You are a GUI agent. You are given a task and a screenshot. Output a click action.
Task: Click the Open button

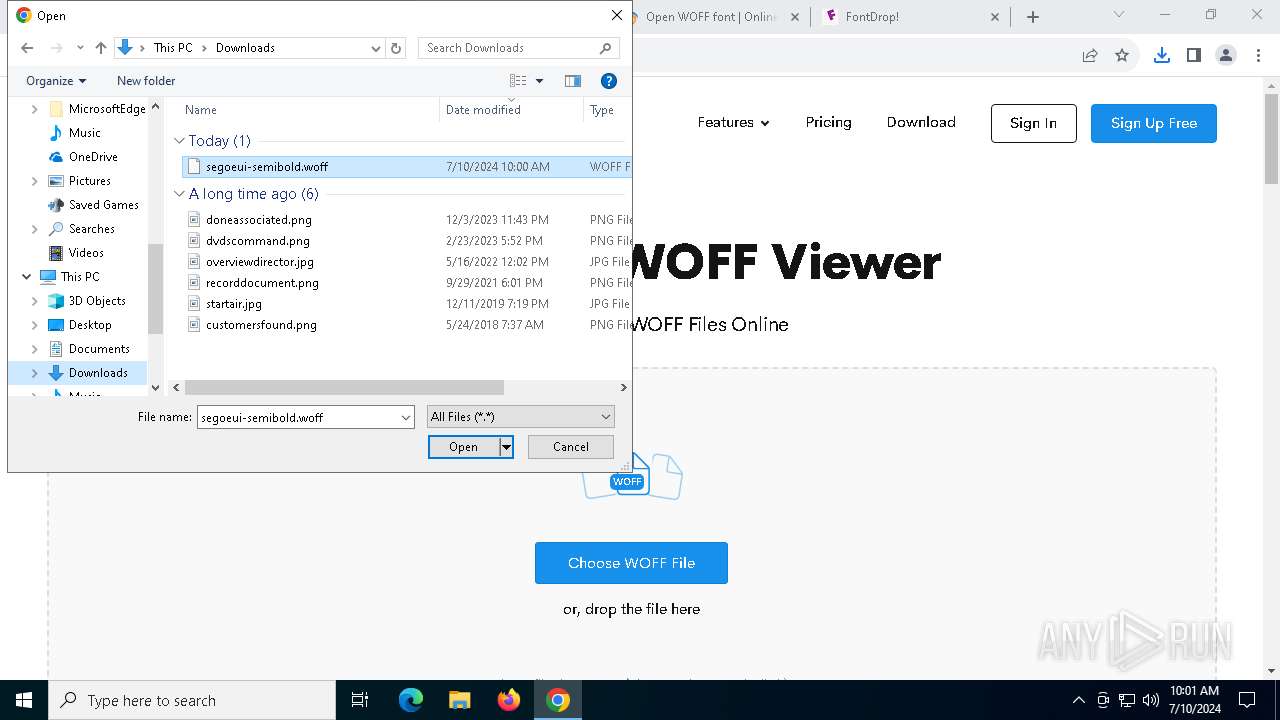(463, 447)
